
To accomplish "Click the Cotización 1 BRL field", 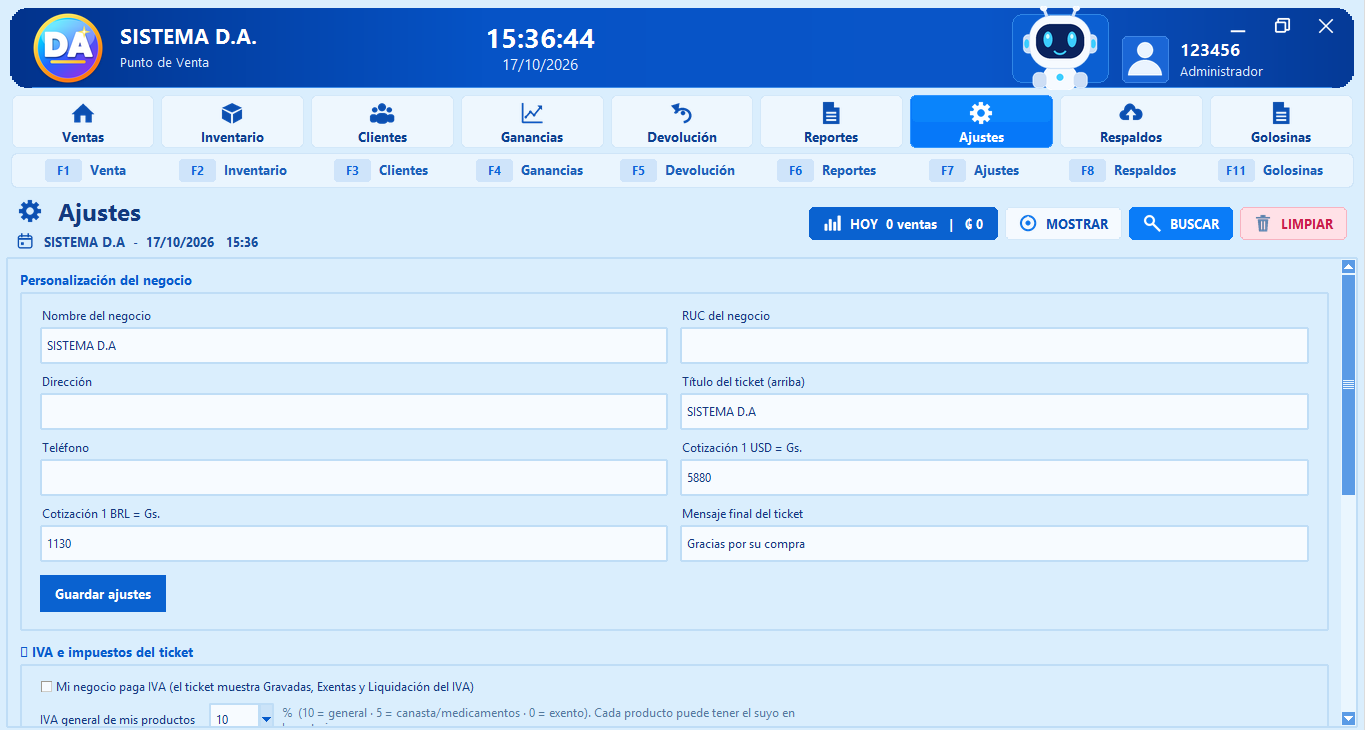I will (x=354, y=543).
